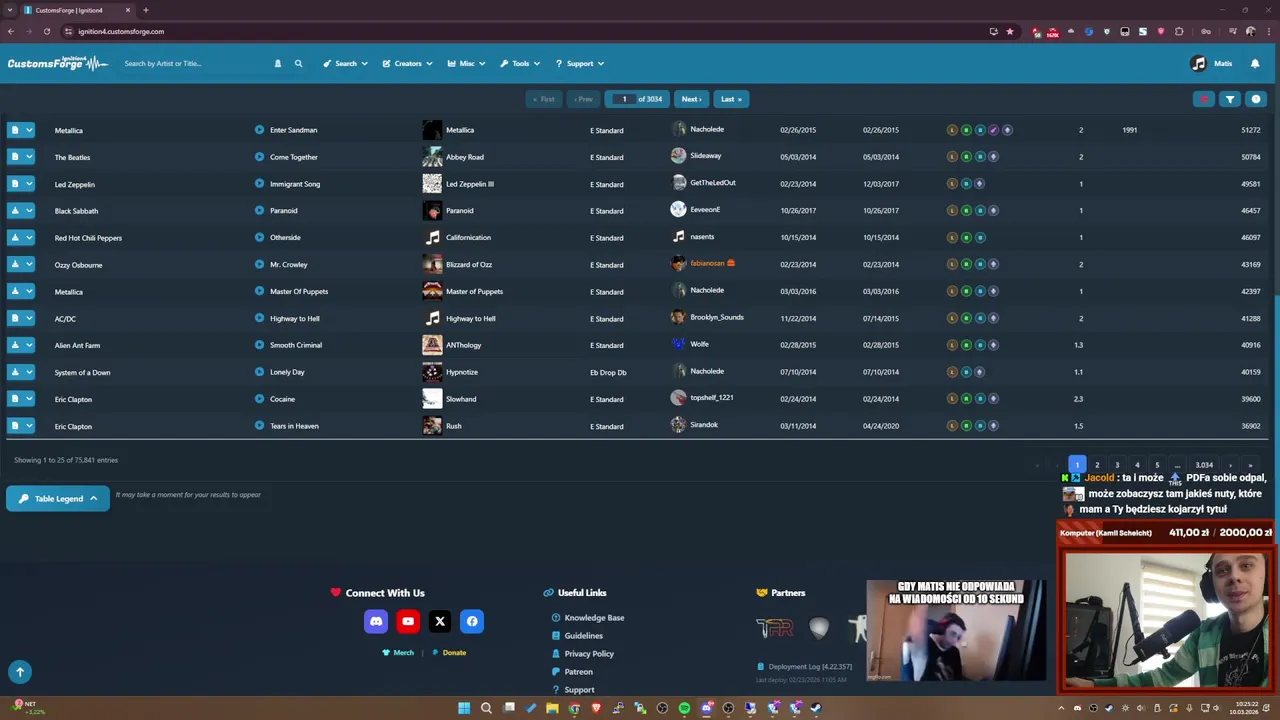Switch to the CustomsForge browser tab
This screenshot has height=720, width=1280.
76,10
